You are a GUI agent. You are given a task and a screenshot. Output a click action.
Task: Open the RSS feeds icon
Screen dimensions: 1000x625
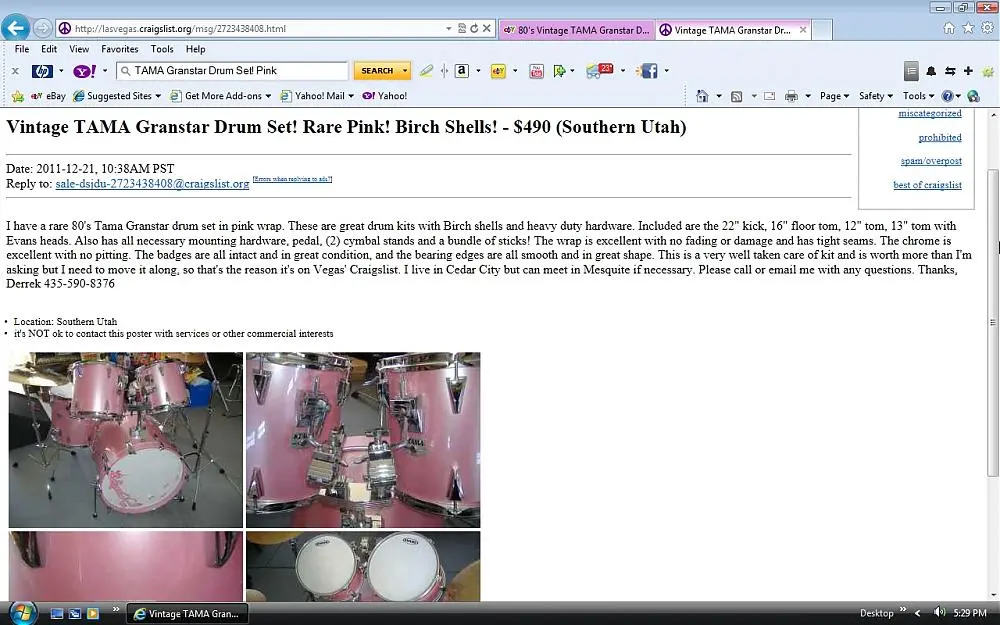(737, 96)
